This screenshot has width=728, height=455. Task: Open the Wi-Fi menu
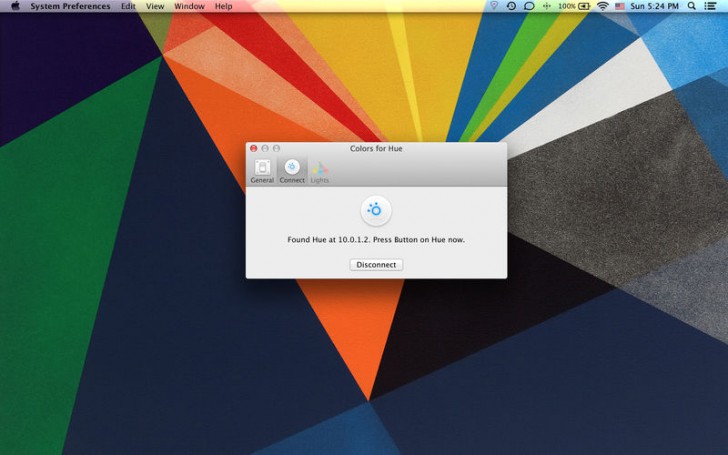coord(603,6)
